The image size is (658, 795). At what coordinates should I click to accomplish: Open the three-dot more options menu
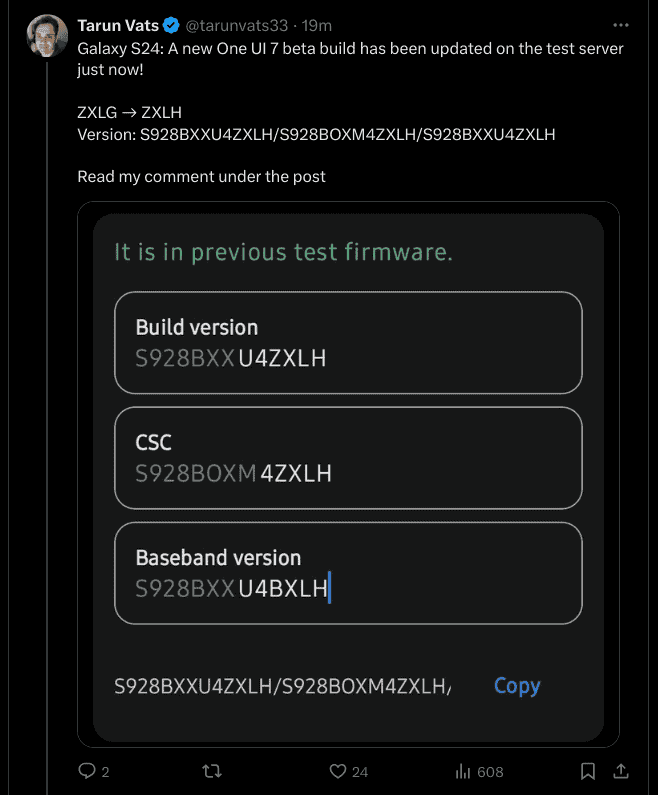coord(621,25)
